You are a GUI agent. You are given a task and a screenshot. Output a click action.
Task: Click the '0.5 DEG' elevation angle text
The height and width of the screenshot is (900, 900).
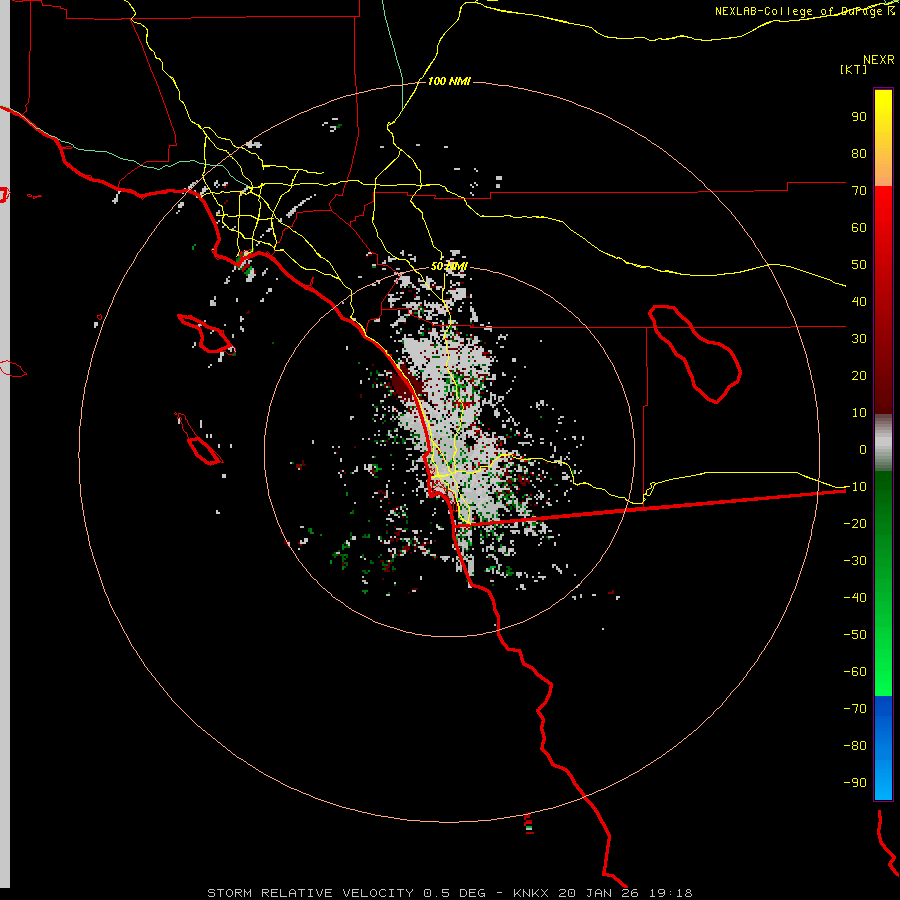tap(454, 893)
